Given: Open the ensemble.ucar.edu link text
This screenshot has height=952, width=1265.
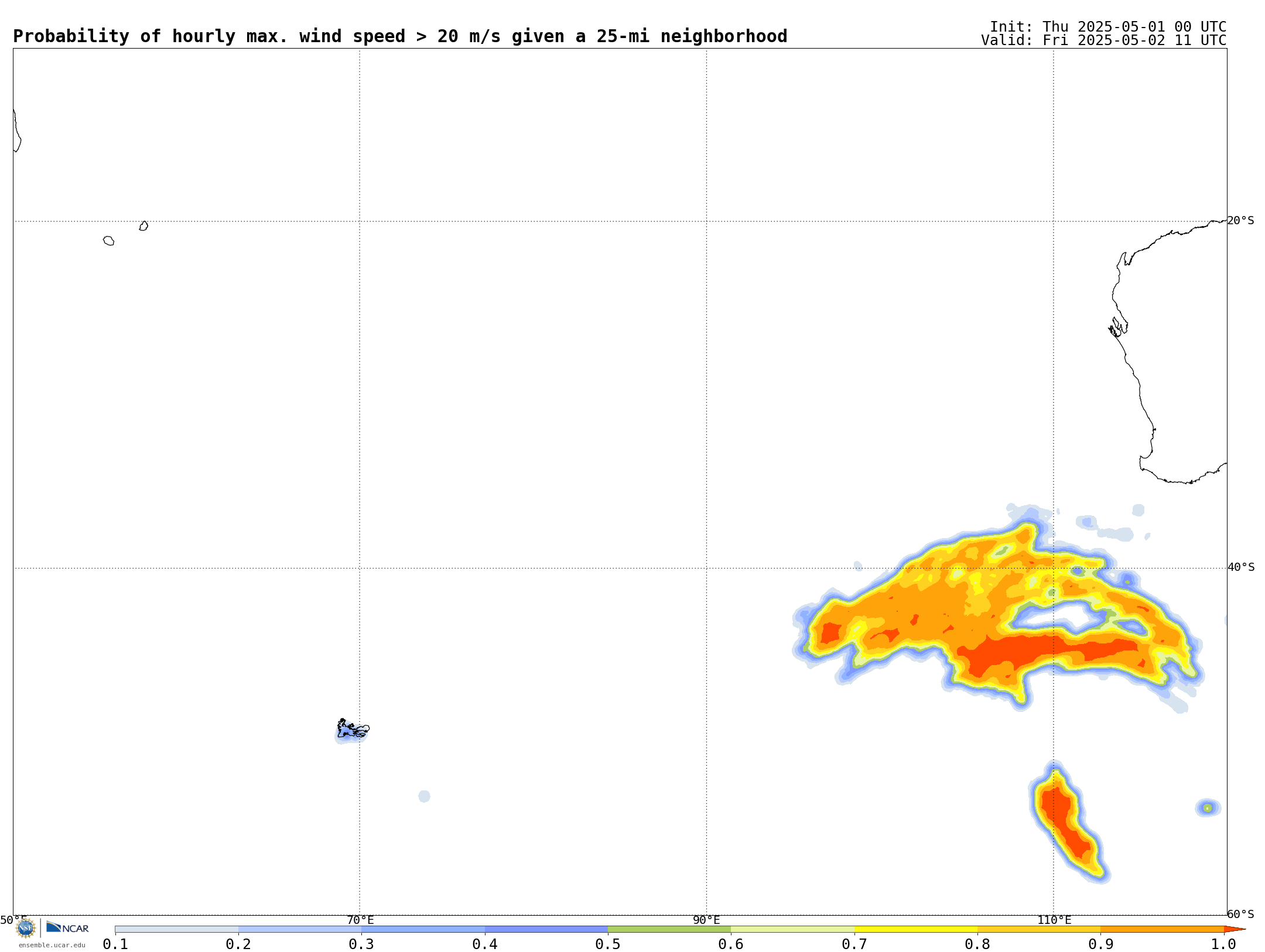Looking at the screenshot, I should tap(52, 945).
